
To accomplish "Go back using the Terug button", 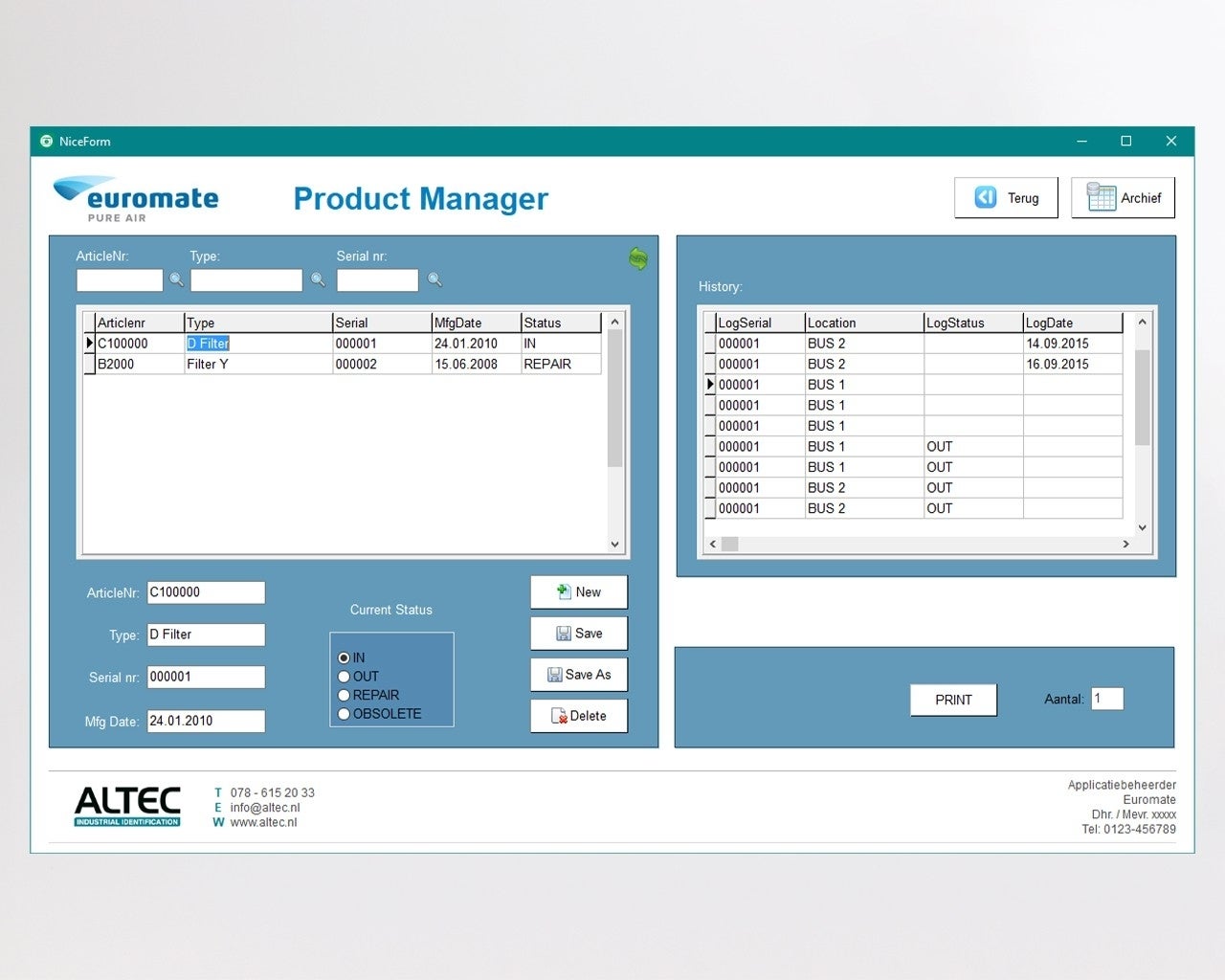I will 1006,198.
